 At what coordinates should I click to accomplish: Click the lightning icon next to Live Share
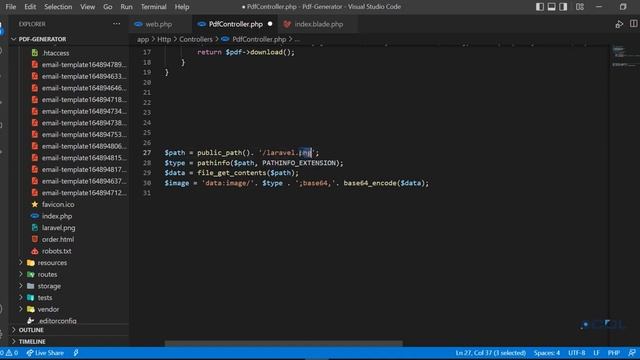pyautogui.click(x=76, y=353)
